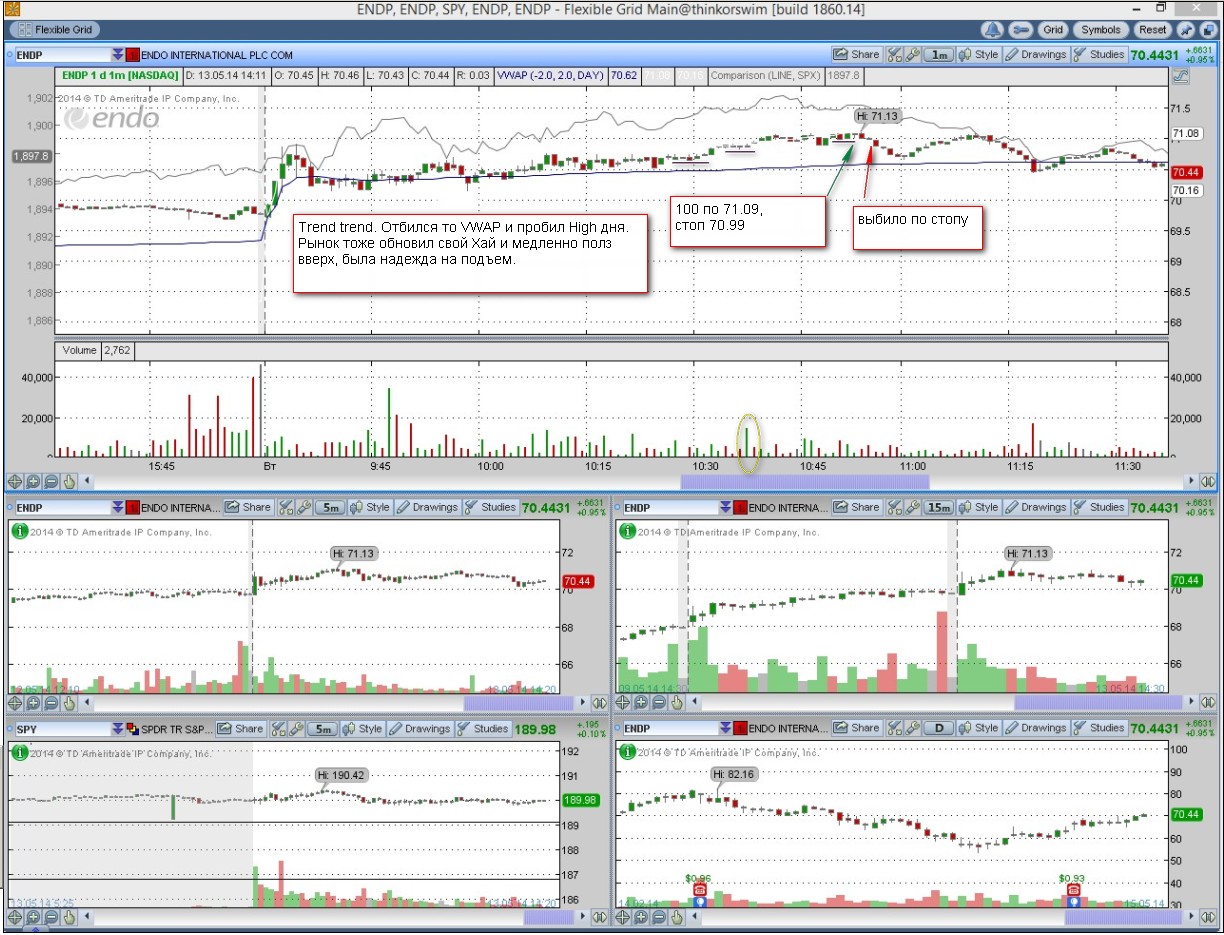
Task: Open wrench settings on ENDP 15m chart
Action: (911, 507)
